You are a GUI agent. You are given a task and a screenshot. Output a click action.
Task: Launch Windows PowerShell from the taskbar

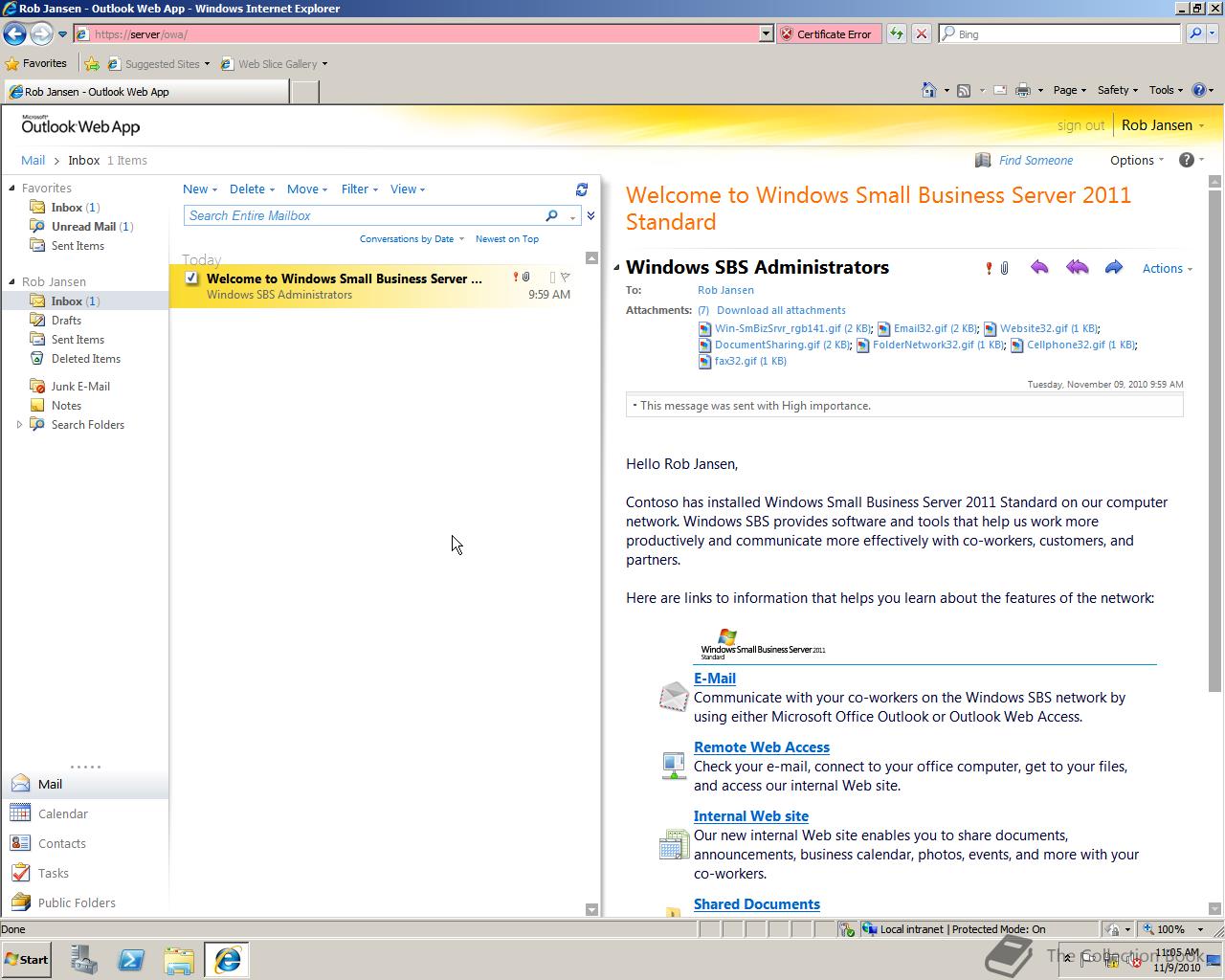click(131, 960)
